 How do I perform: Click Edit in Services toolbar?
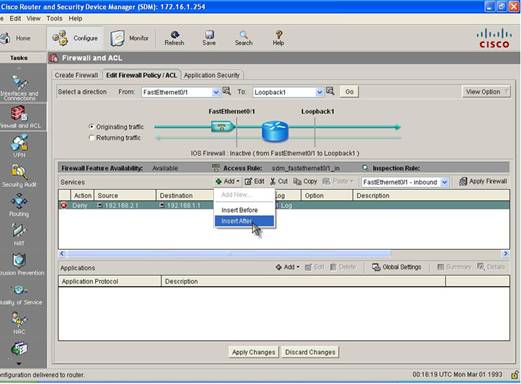point(254,181)
